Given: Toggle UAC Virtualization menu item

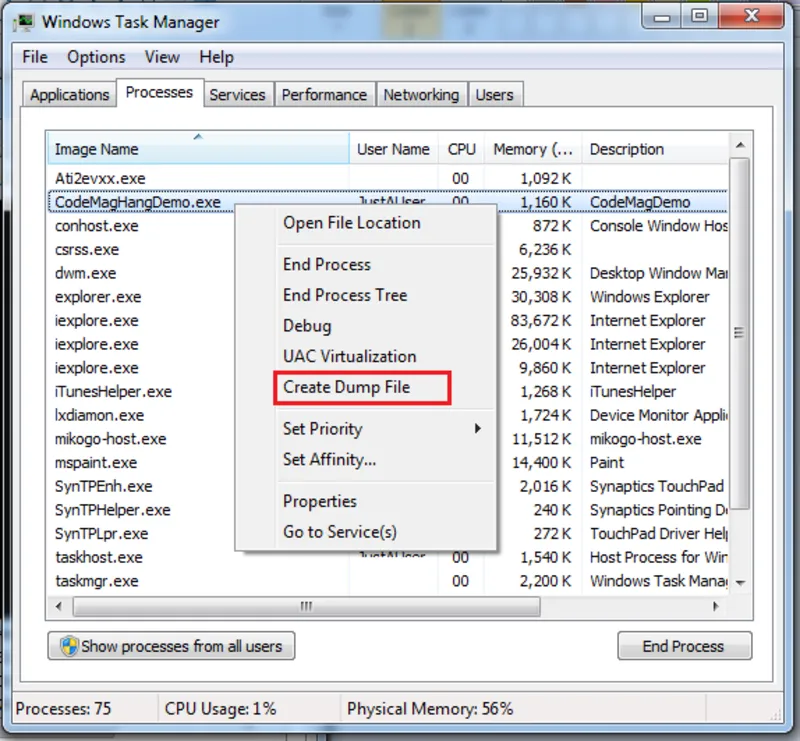Looking at the screenshot, I should click(349, 356).
